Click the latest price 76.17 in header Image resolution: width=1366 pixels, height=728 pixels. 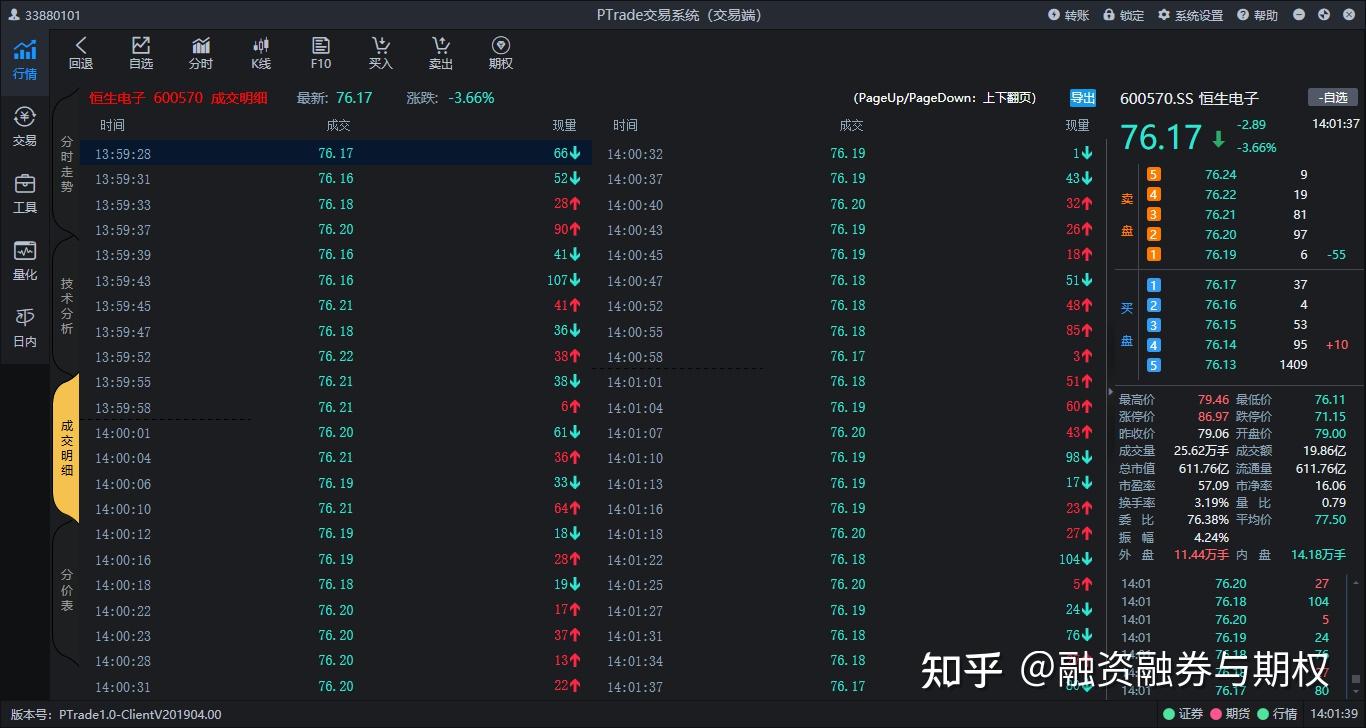coord(354,98)
